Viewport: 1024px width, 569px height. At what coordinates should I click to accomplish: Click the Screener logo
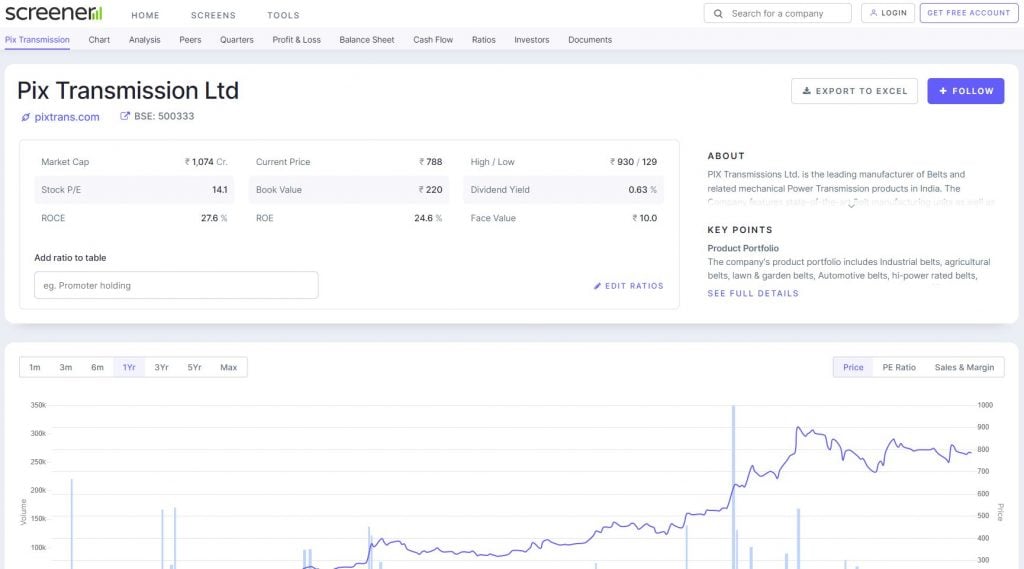pyautogui.click(x=54, y=13)
